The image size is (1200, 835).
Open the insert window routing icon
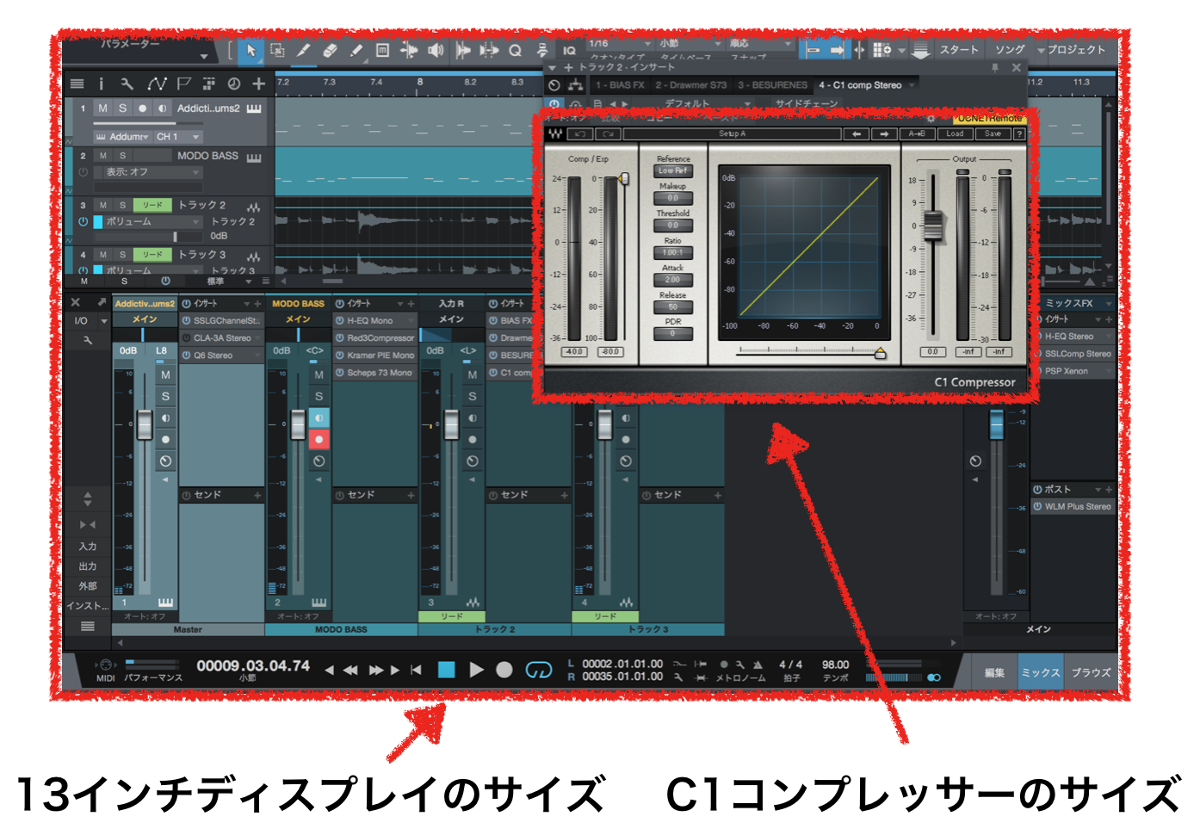[575, 85]
